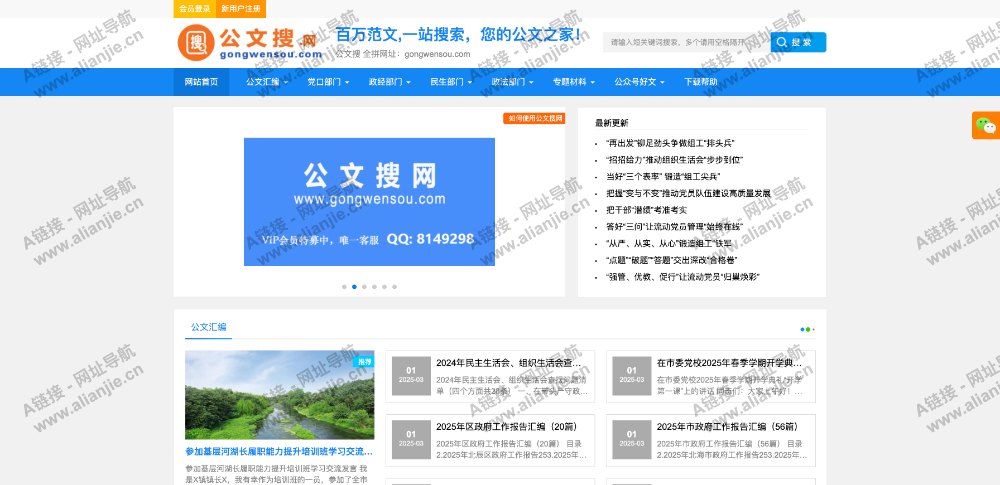
Task: Open 2025年市政府工作报告汇编（56篇）
Action: 727,427
